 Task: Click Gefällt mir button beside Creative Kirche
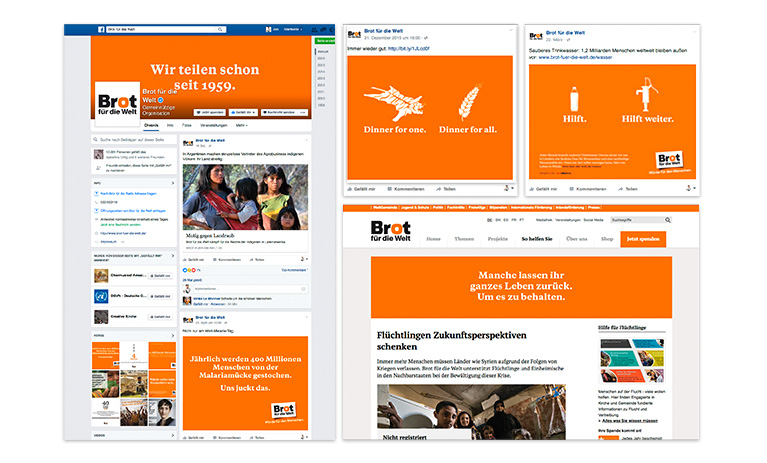(160, 317)
